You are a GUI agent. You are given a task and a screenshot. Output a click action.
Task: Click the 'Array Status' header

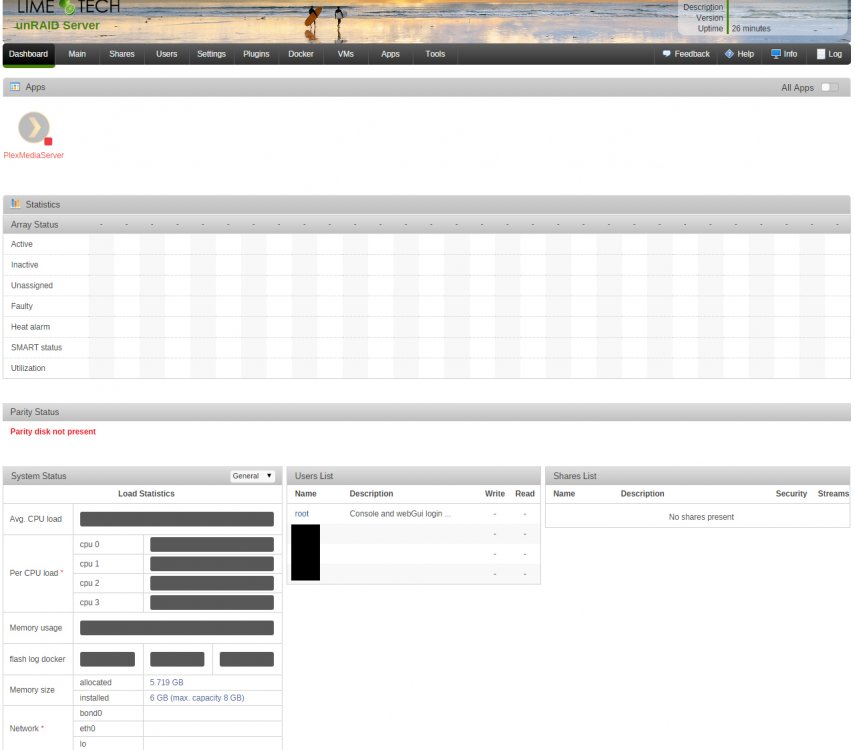pyautogui.click(x=34, y=224)
